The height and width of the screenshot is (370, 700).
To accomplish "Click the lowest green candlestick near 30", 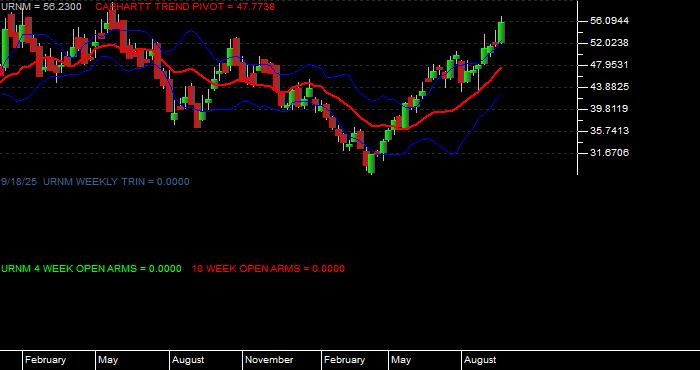I will tap(371, 164).
